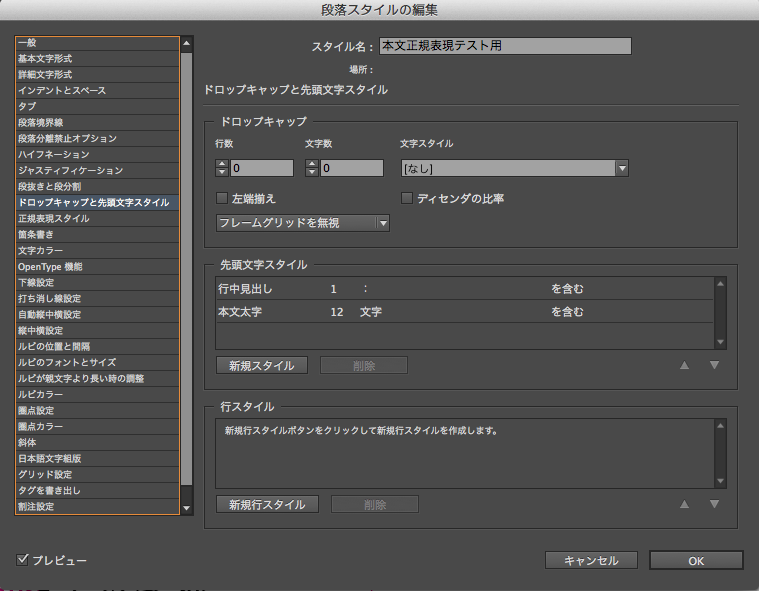
Task: Click the category list's scroll-down arrow
Action: pyautogui.click(x=186, y=508)
